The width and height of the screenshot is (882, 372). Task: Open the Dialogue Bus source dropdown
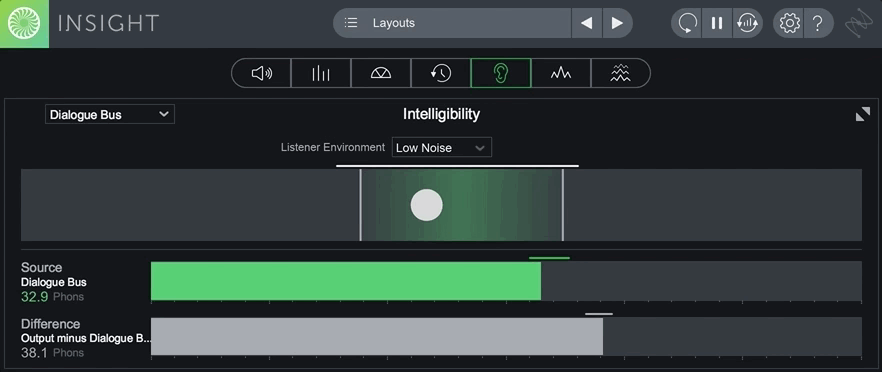tap(110, 114)
